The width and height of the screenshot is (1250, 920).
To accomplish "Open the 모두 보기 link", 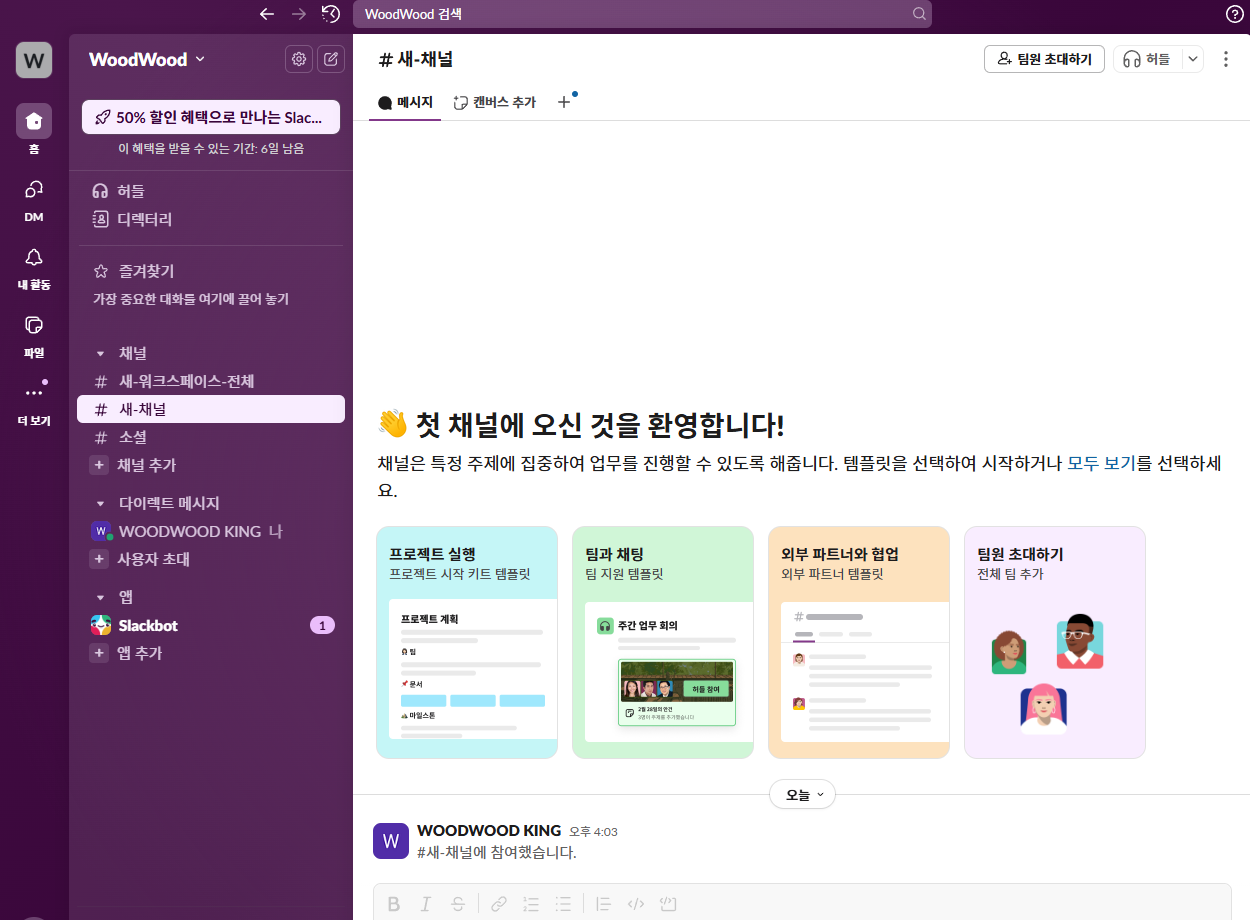I will (1101, 464).
